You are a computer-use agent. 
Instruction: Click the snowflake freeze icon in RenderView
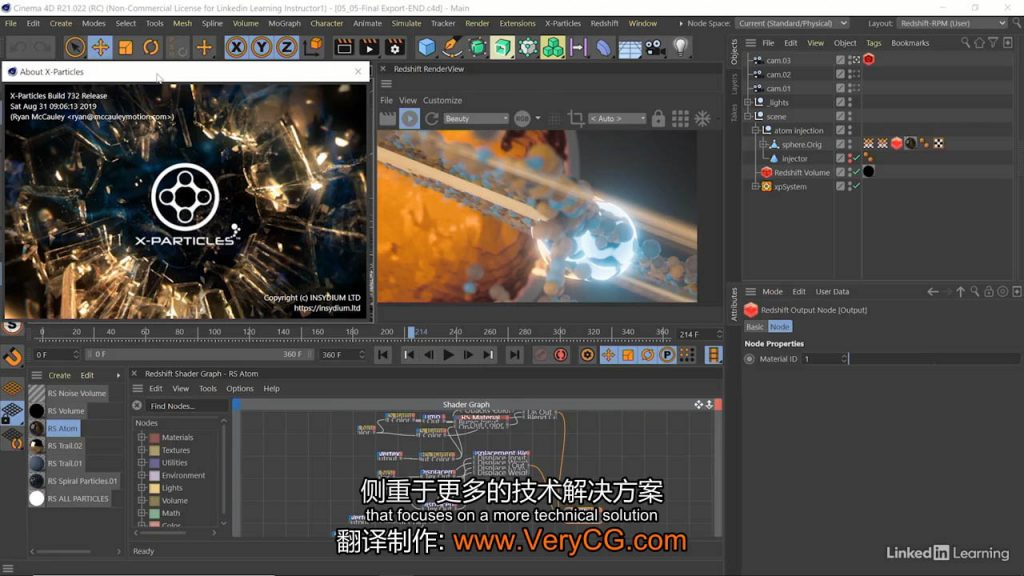point(702,118)
